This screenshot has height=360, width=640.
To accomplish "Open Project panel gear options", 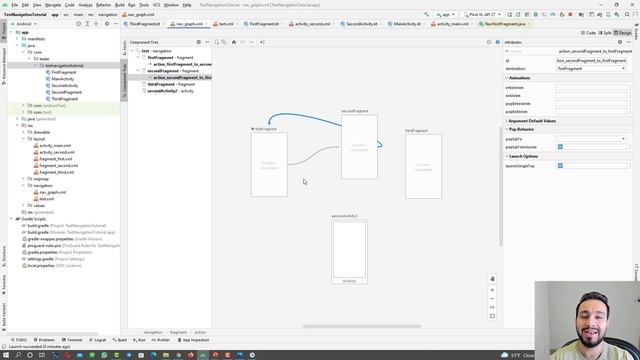I will coord(107,24).
